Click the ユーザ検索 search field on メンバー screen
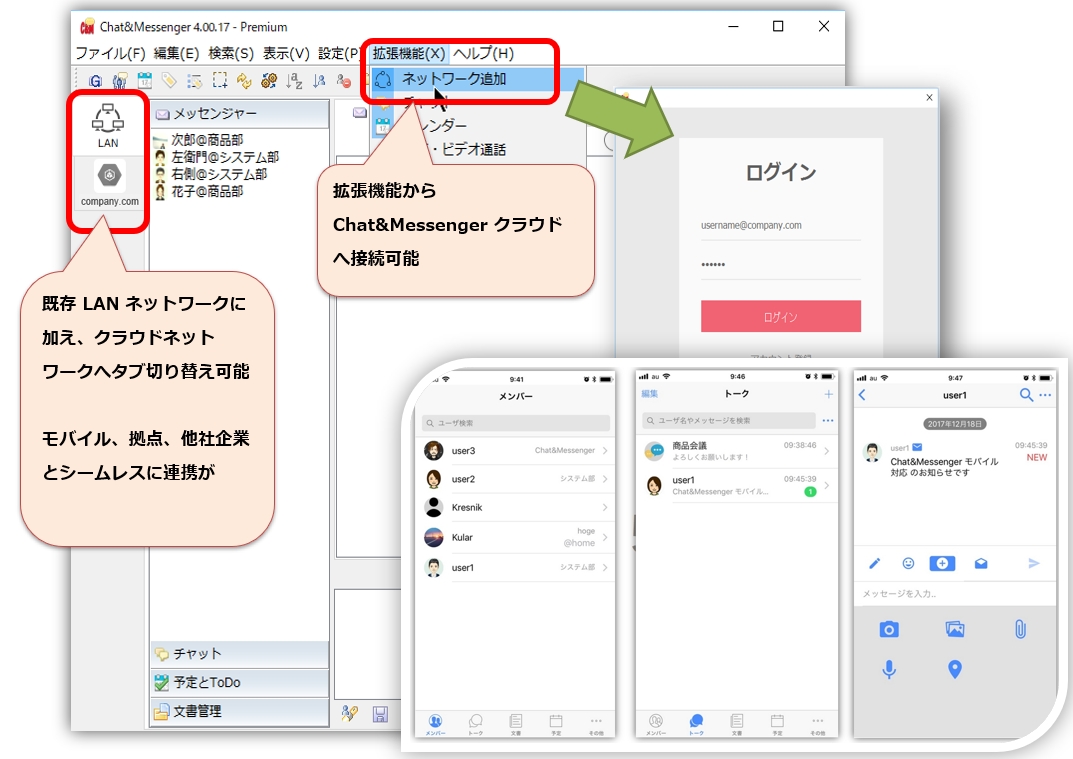The width and height of the screenshot is (1073, 759). click(516, 423)
